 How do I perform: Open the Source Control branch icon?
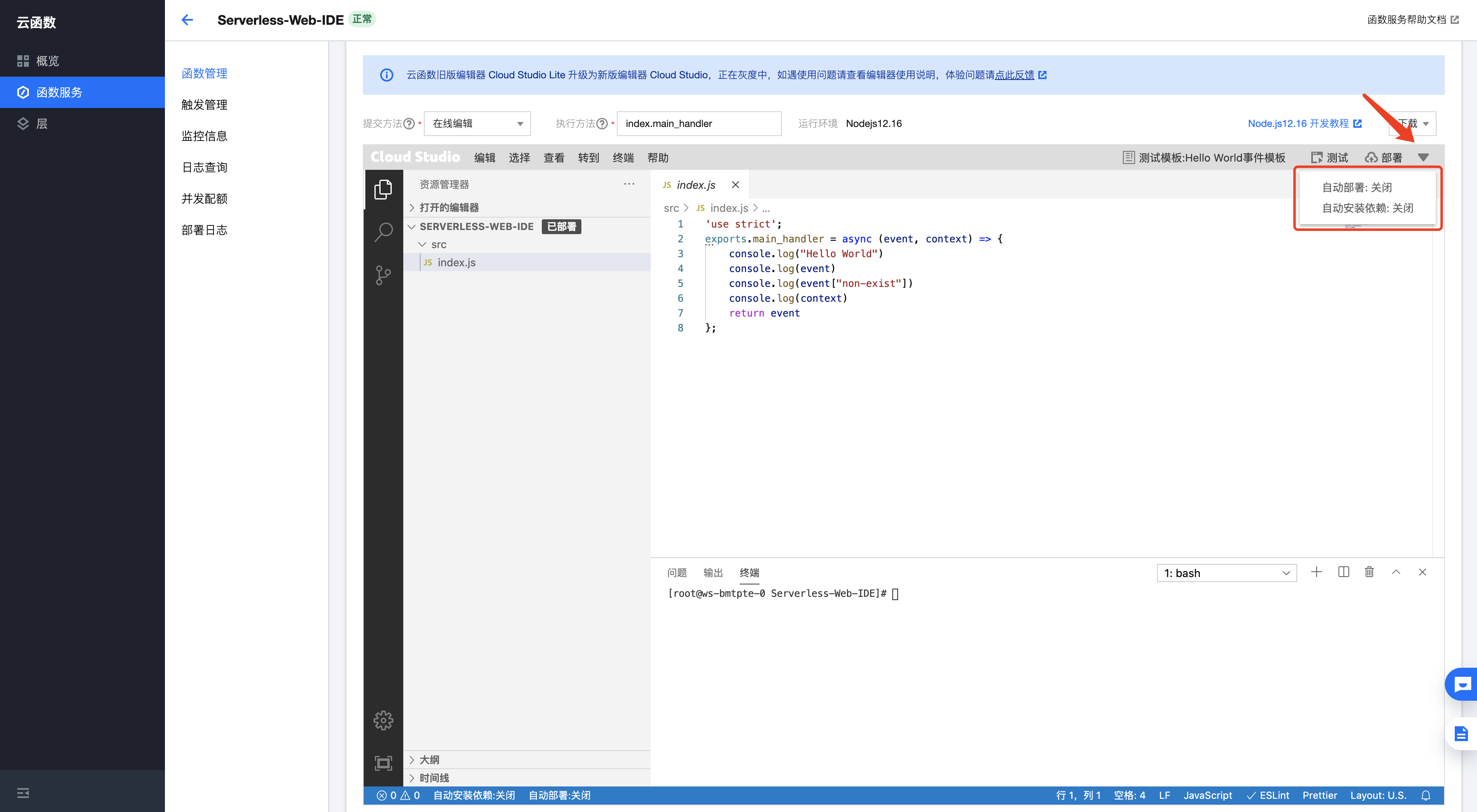click(383, 275)
